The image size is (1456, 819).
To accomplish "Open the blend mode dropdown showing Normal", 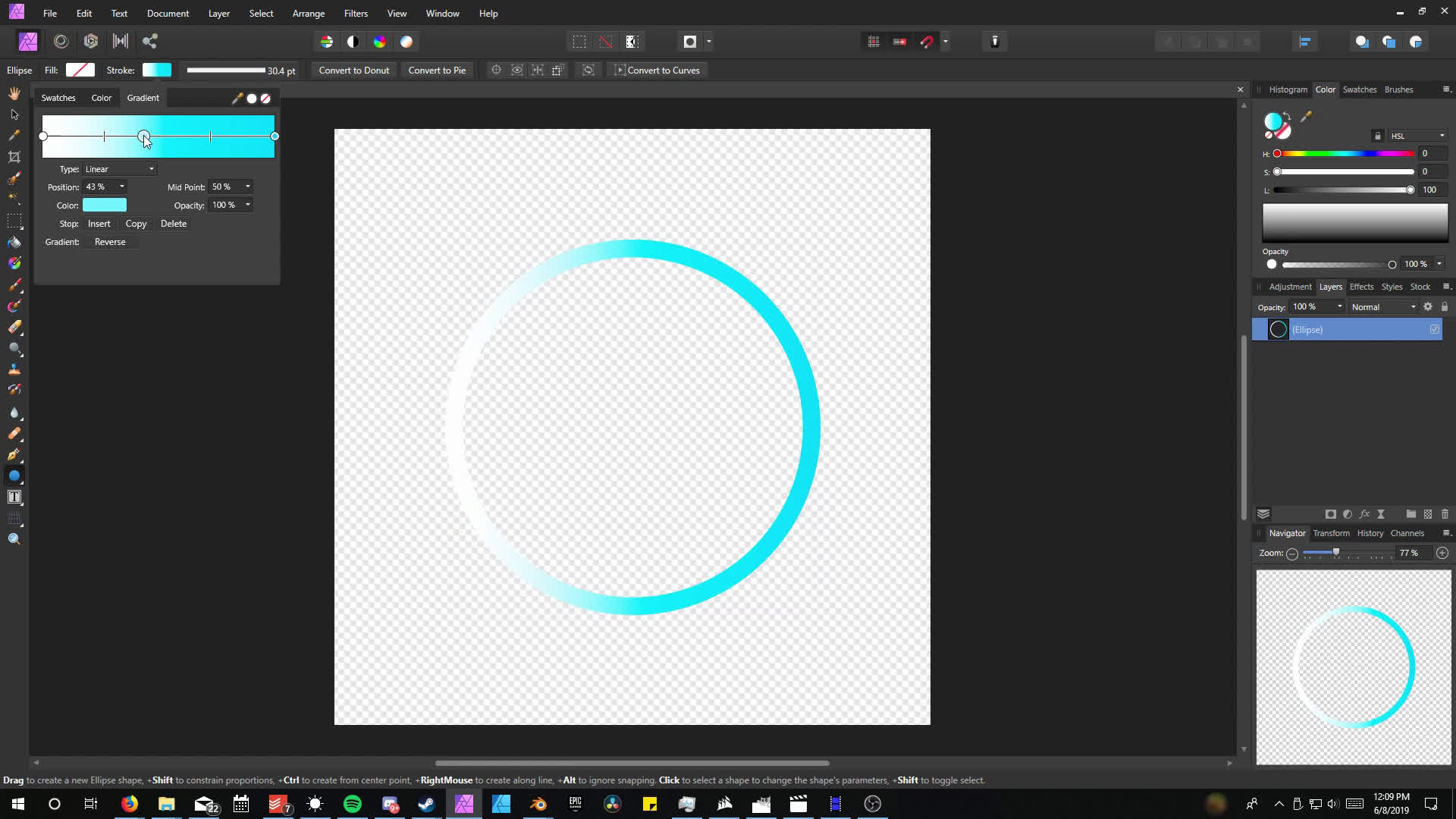I will pos(1382,306).
